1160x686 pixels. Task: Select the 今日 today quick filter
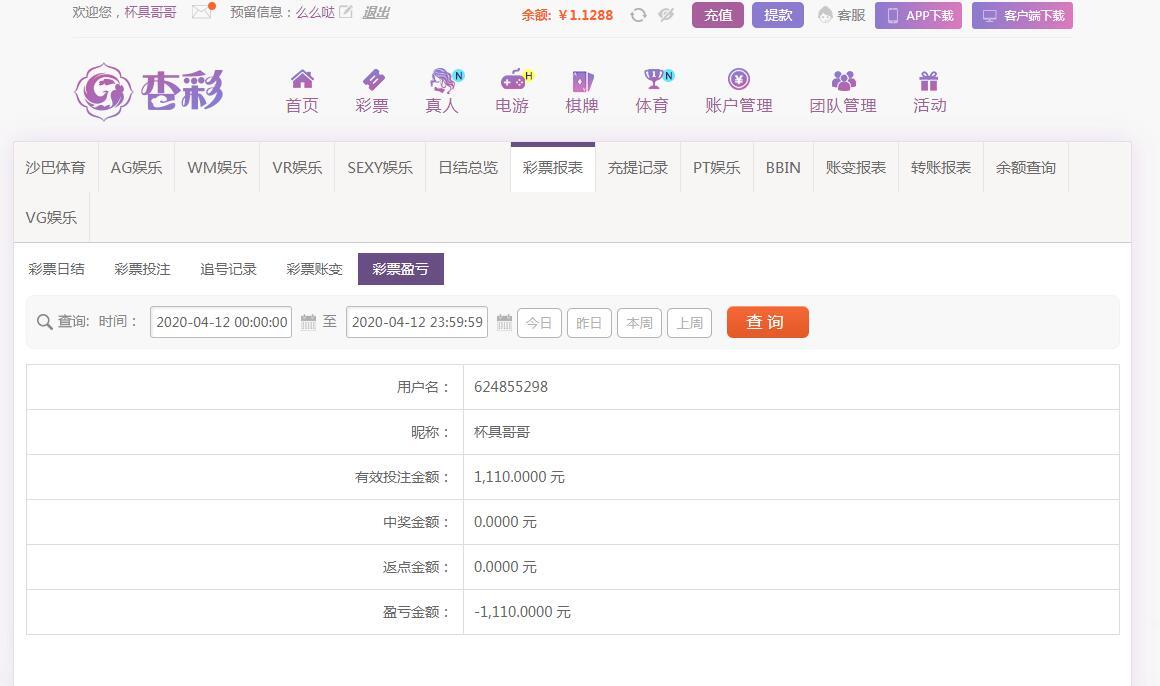click(539, 323)
